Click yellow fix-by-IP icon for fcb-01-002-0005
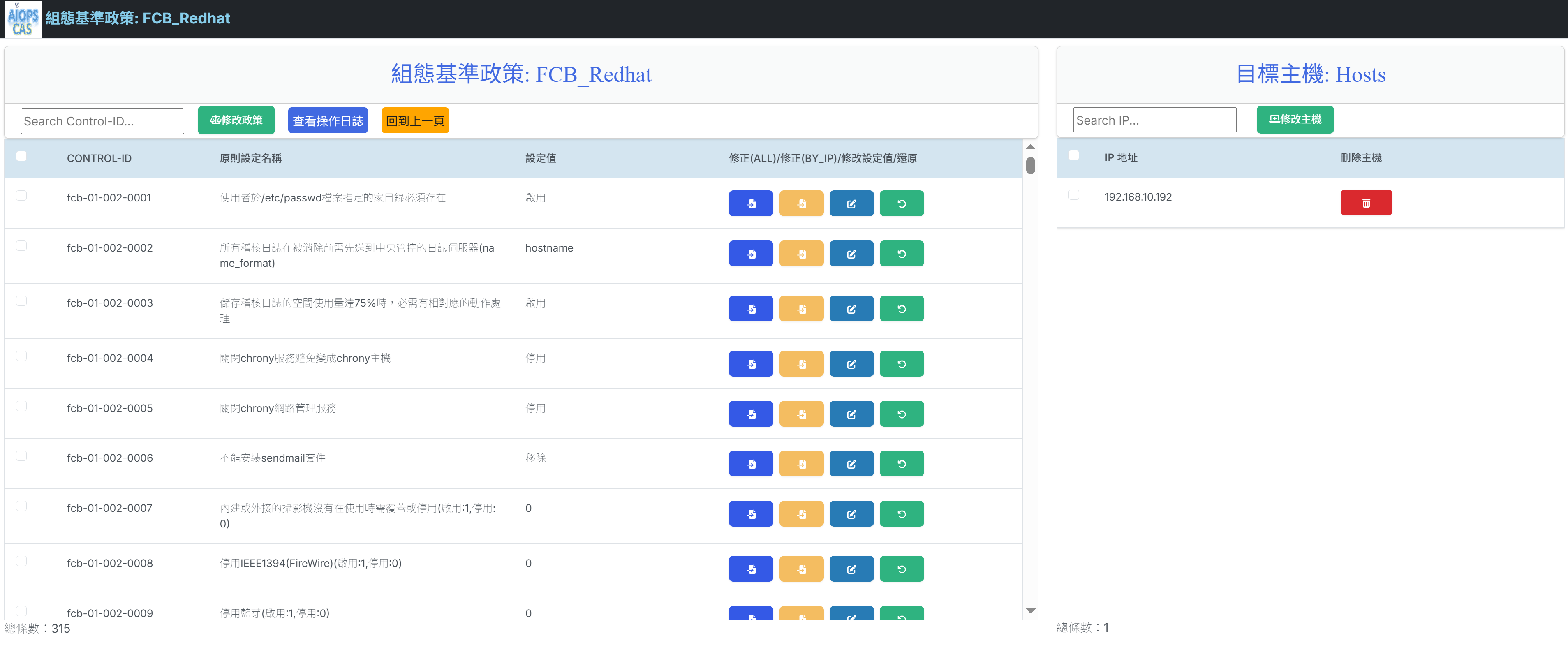 point(801,414)
